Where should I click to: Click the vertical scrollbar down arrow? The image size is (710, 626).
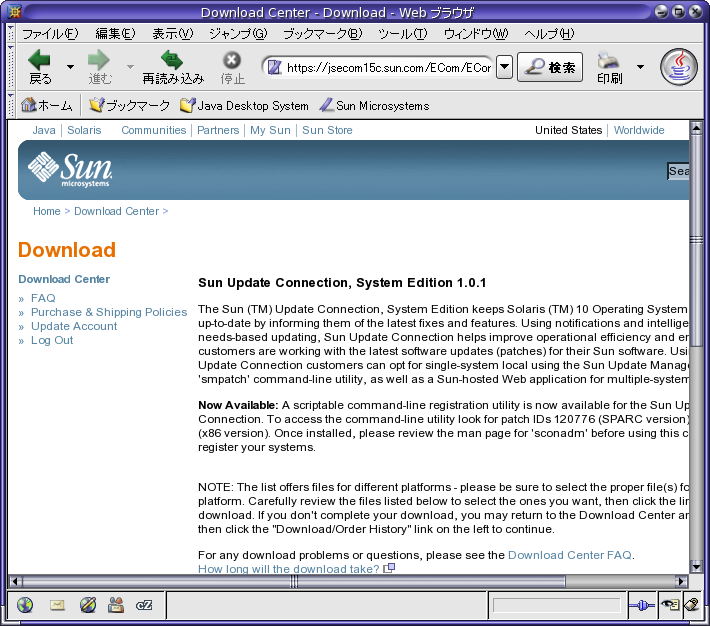click(x=696, y=566)
